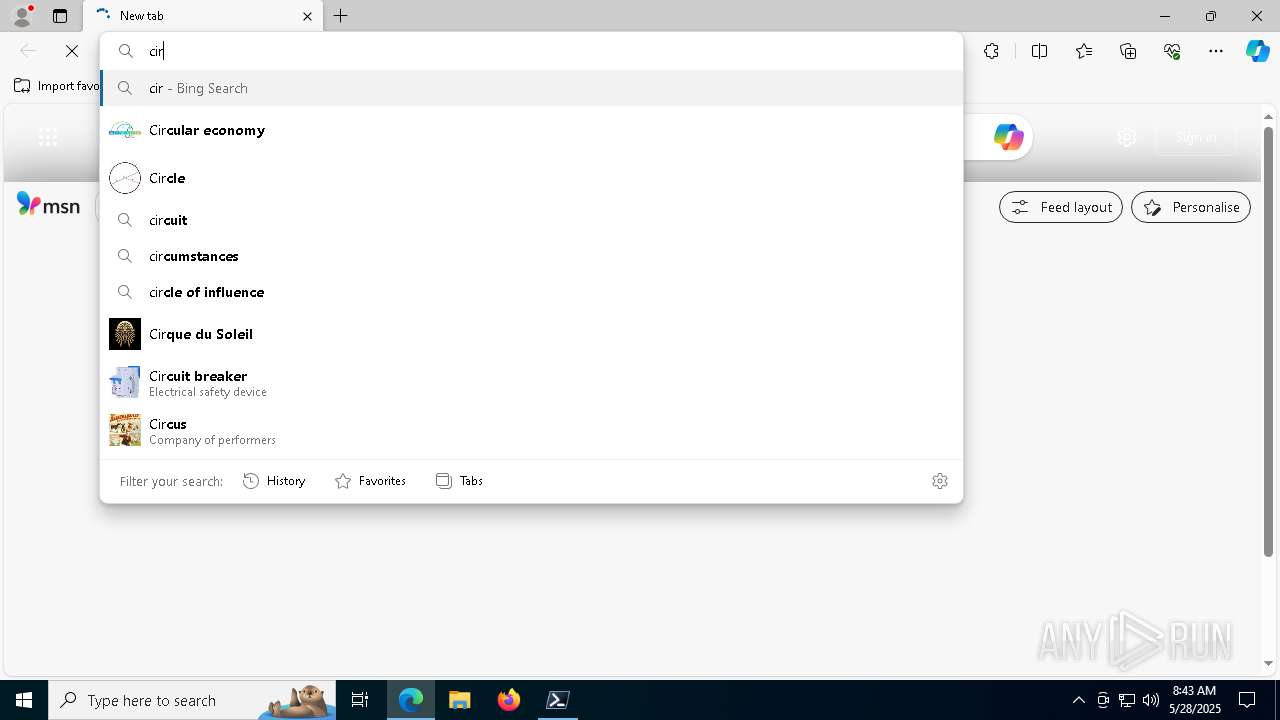
Task: Open the Favorites star menu
Action: 1084,51
